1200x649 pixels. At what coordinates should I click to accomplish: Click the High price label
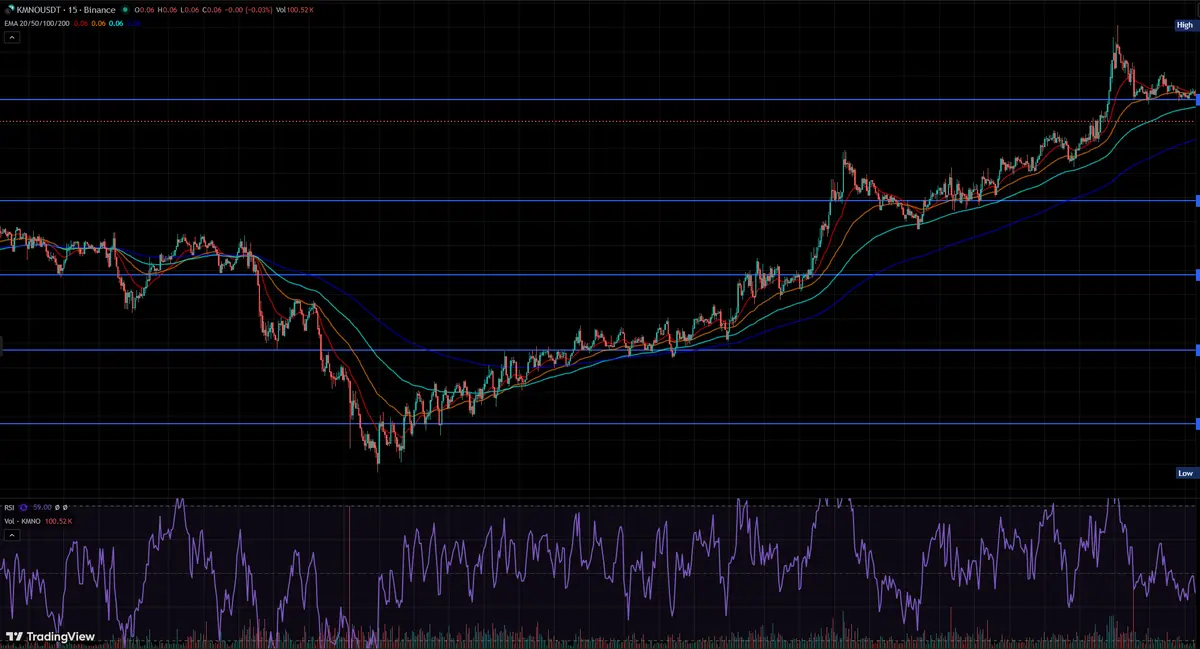(x=1185, y=25)
